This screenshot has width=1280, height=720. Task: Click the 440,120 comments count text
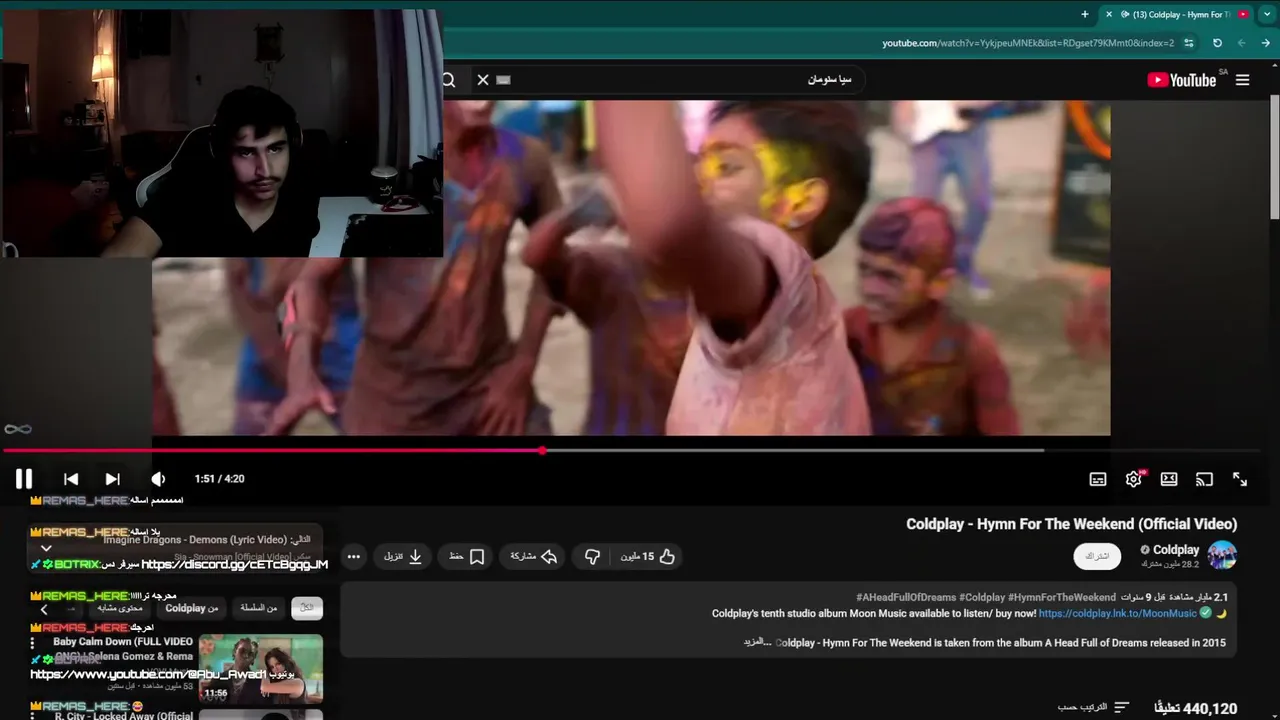pyautogui.click(x=1195, y=708)
